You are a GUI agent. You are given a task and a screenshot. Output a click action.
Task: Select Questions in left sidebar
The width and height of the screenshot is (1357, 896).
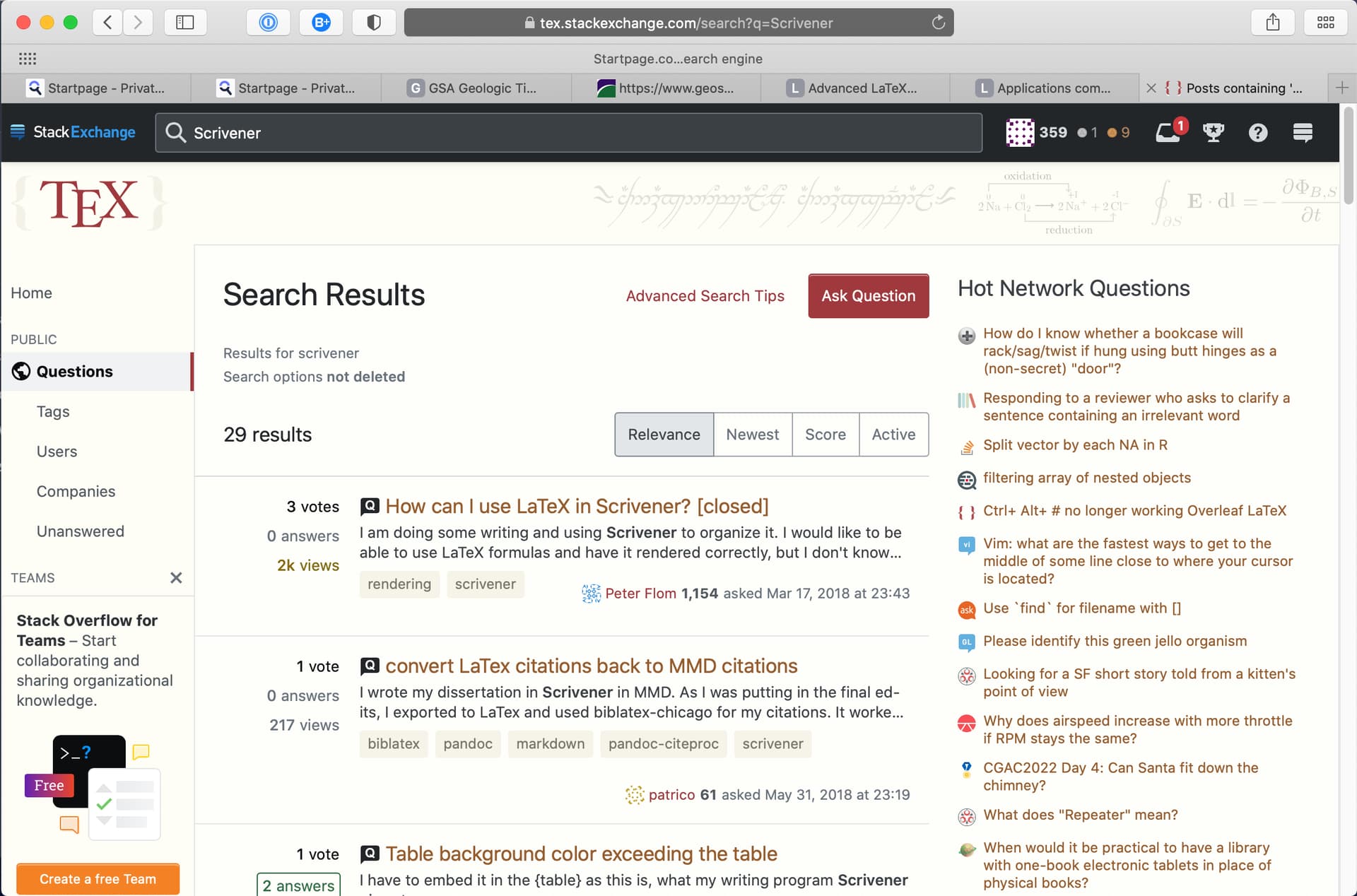click(x=96, y=372)
